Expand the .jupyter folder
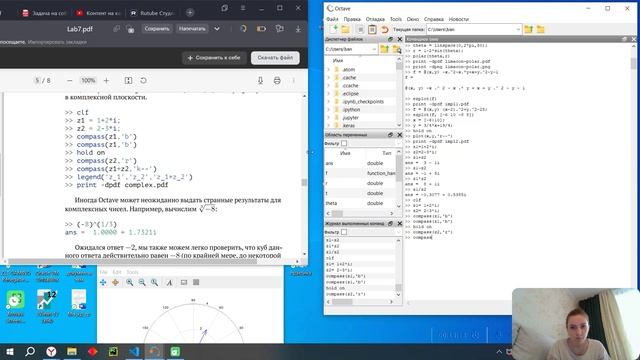 point(328,118)
